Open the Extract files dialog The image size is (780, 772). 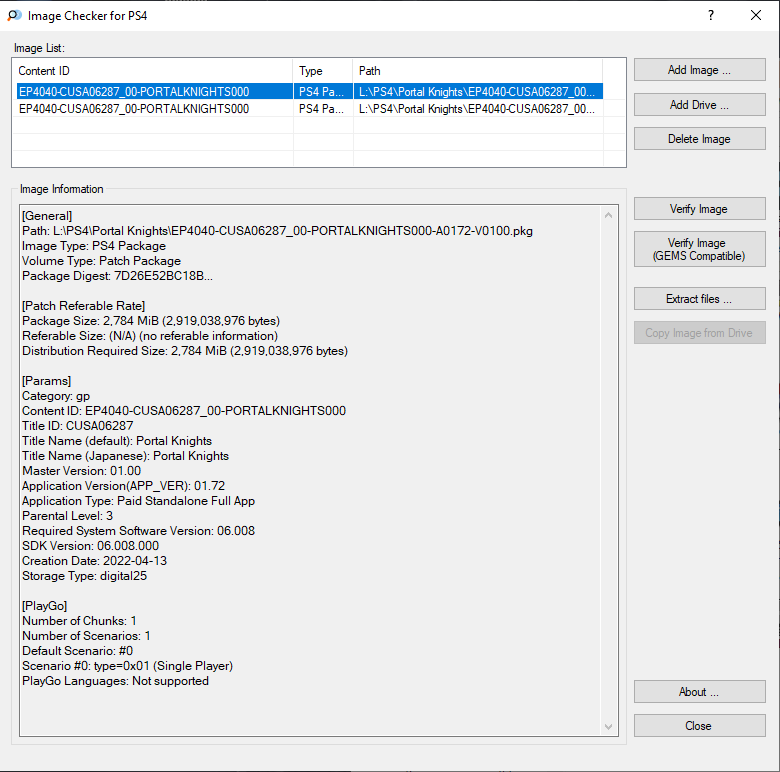(x=699, y=299)
